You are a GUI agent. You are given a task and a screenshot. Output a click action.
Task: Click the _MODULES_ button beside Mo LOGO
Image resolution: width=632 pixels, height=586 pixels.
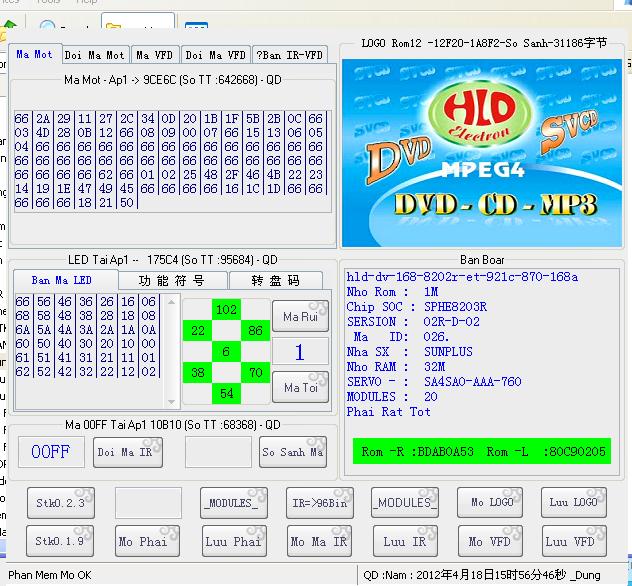405,503
